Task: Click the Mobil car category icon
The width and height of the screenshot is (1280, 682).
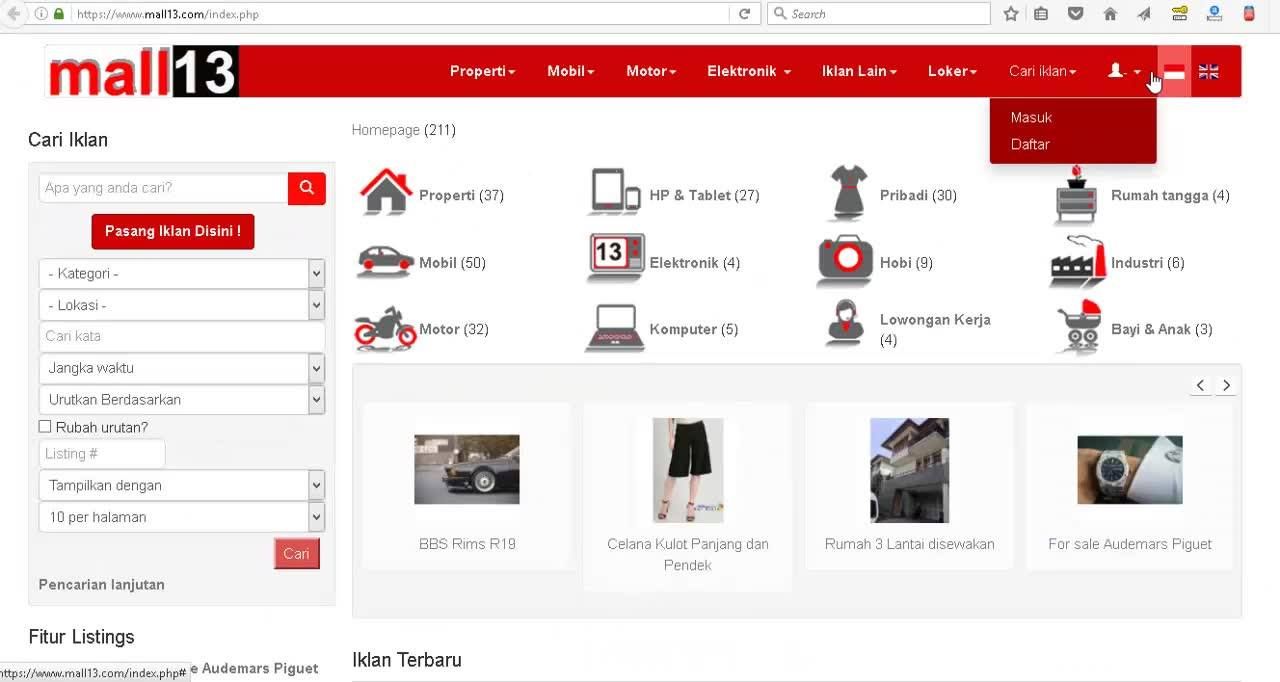Action: (385, 262)
